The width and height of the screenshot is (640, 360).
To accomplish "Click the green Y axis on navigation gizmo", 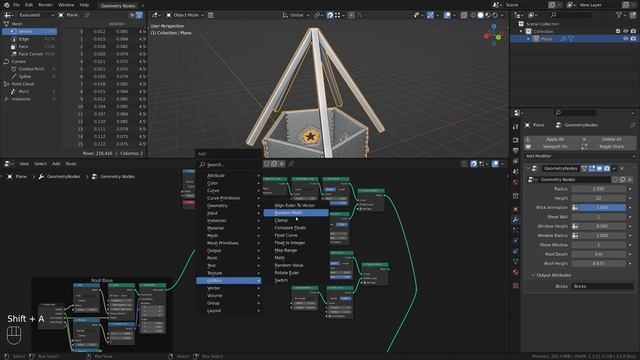I will pos(499,37).
